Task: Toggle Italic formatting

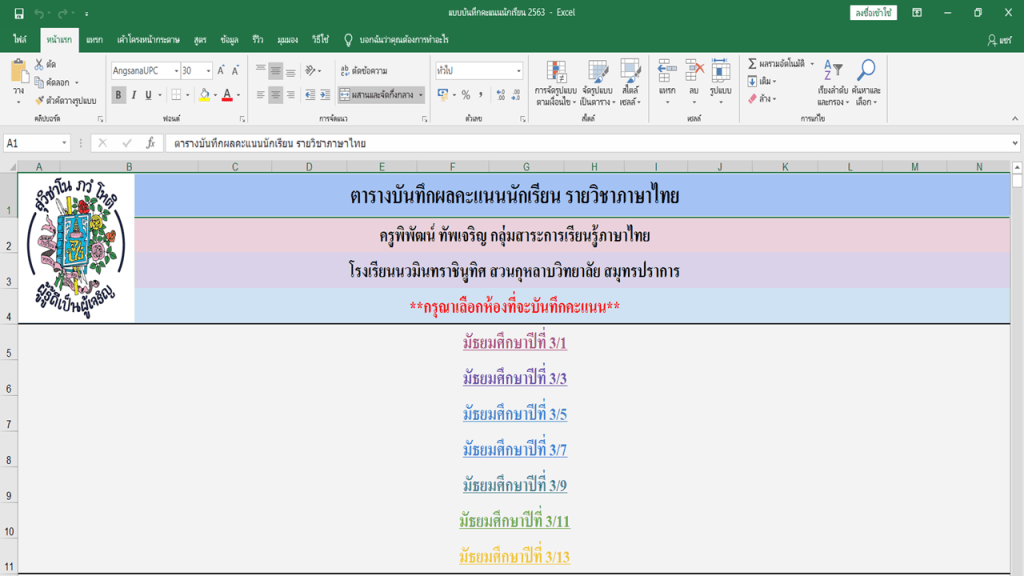Action: [x=133, y=95]
